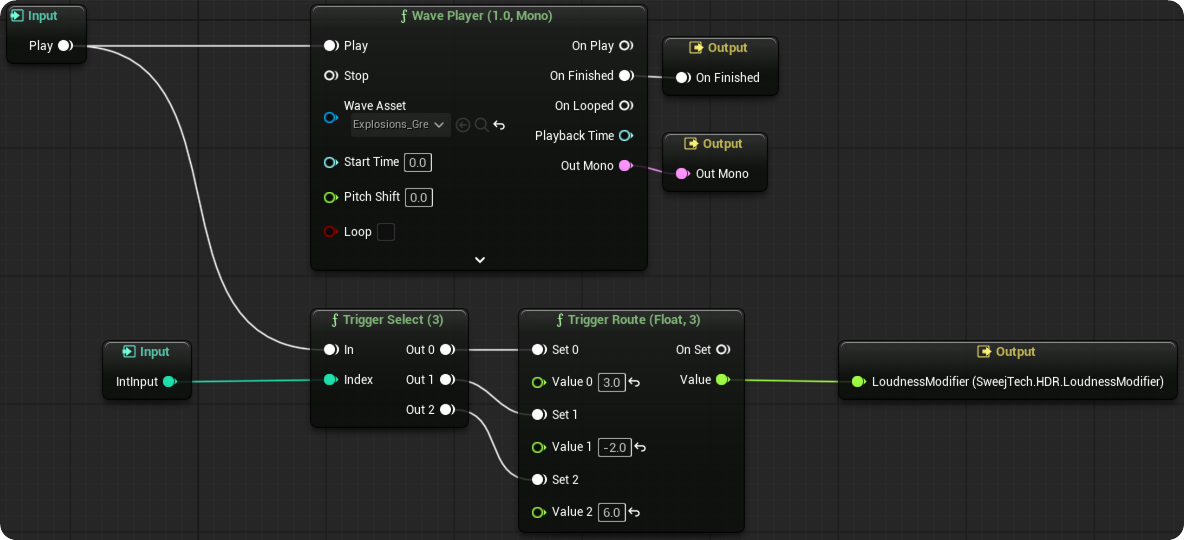Select the Input node header above IntInput
The height and width of the screenshot is (540, 1184).
pos(146,351)
